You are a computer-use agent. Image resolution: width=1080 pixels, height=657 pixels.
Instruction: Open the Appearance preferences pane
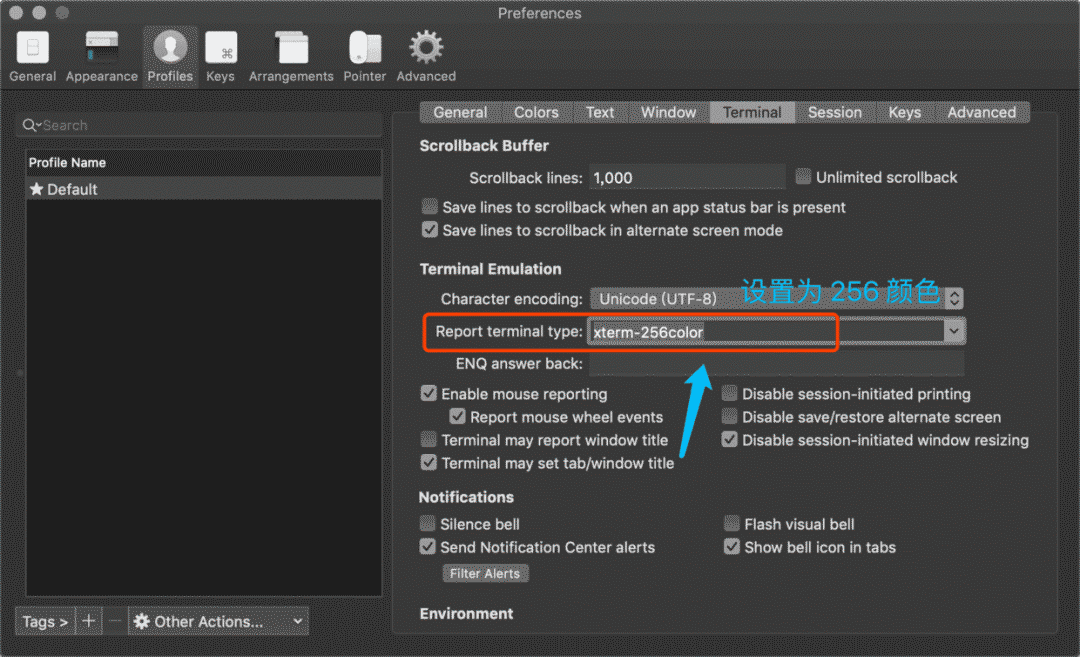[x=102, y=56]
